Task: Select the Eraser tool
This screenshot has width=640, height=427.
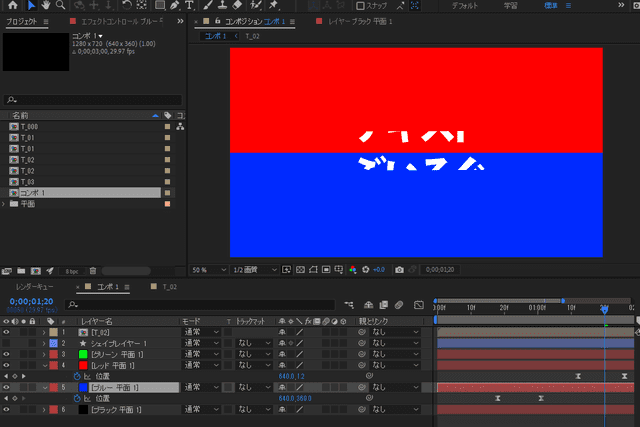Action: click(237, 5)
